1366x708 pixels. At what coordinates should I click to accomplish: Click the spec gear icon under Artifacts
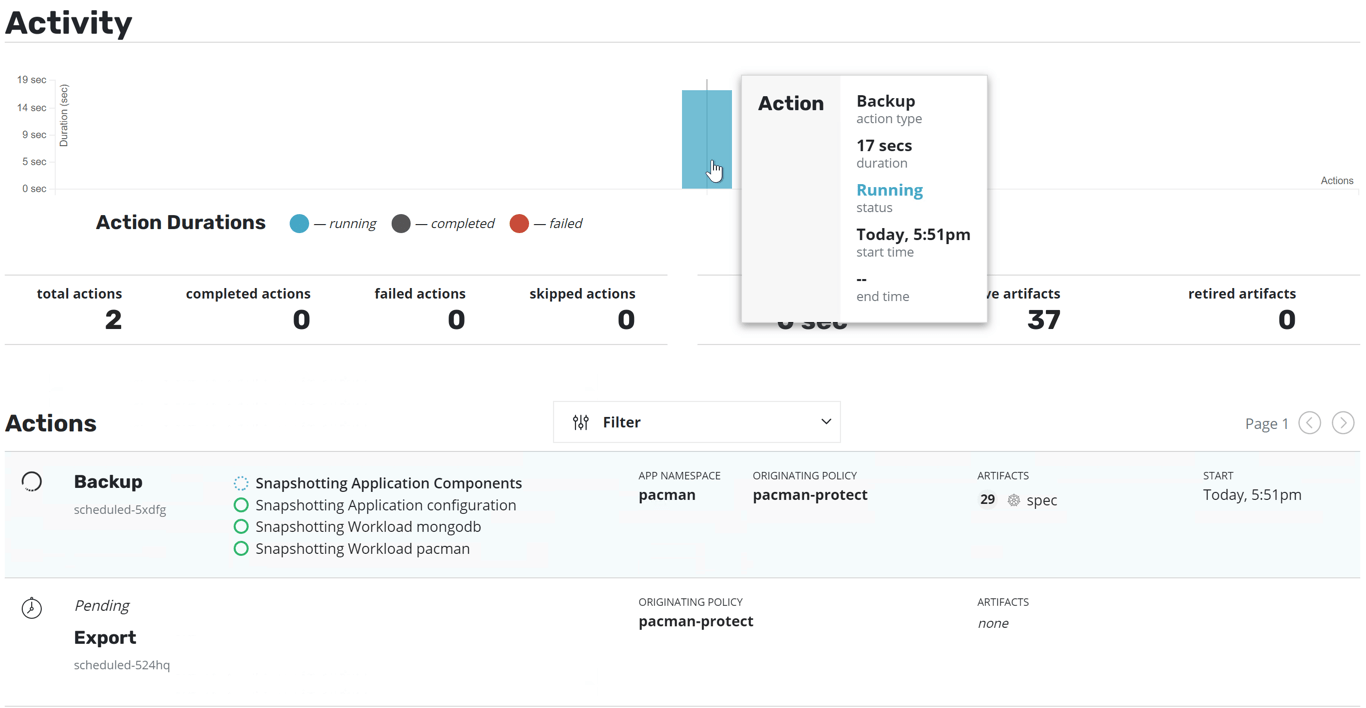[x=1014, y=500]
